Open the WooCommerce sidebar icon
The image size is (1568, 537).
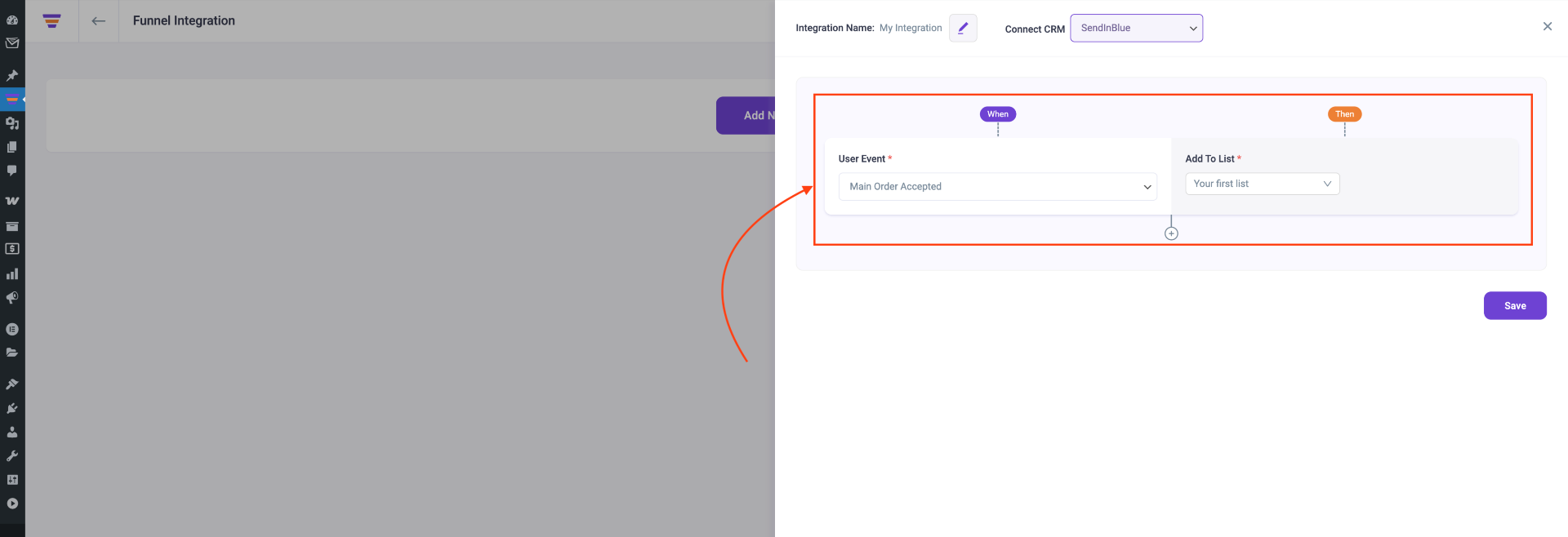pyautogui.click(x=12, y=201)
